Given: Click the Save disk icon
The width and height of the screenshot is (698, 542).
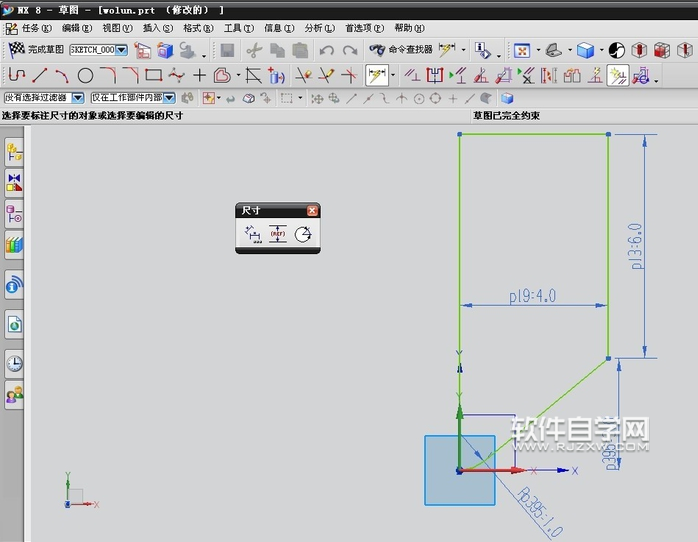Looking at the screenshot, I should (227, 50).
